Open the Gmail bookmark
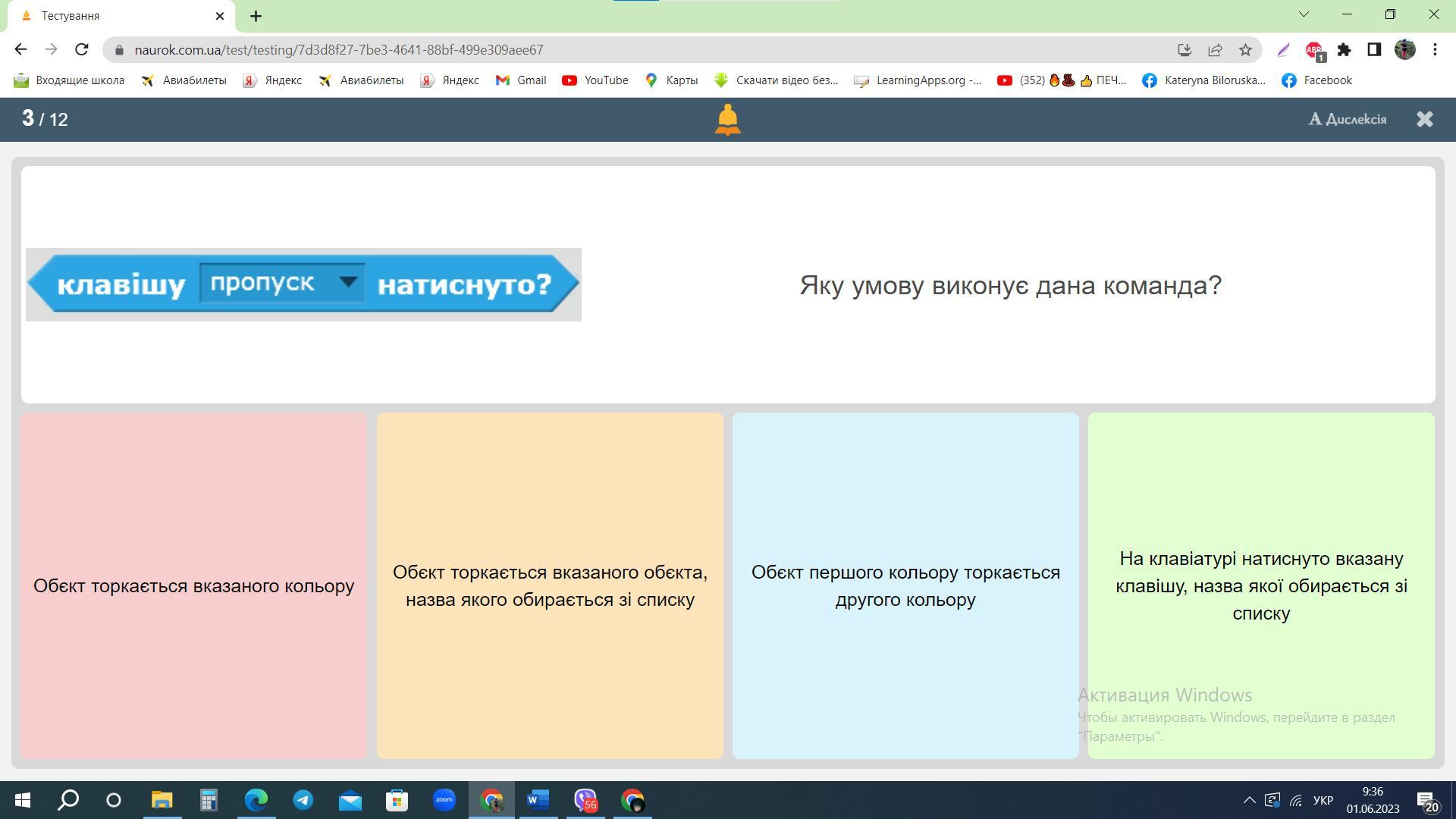The height and width of the screenshot is (819, 1456). pyautogui.click(x=521, y=80)
